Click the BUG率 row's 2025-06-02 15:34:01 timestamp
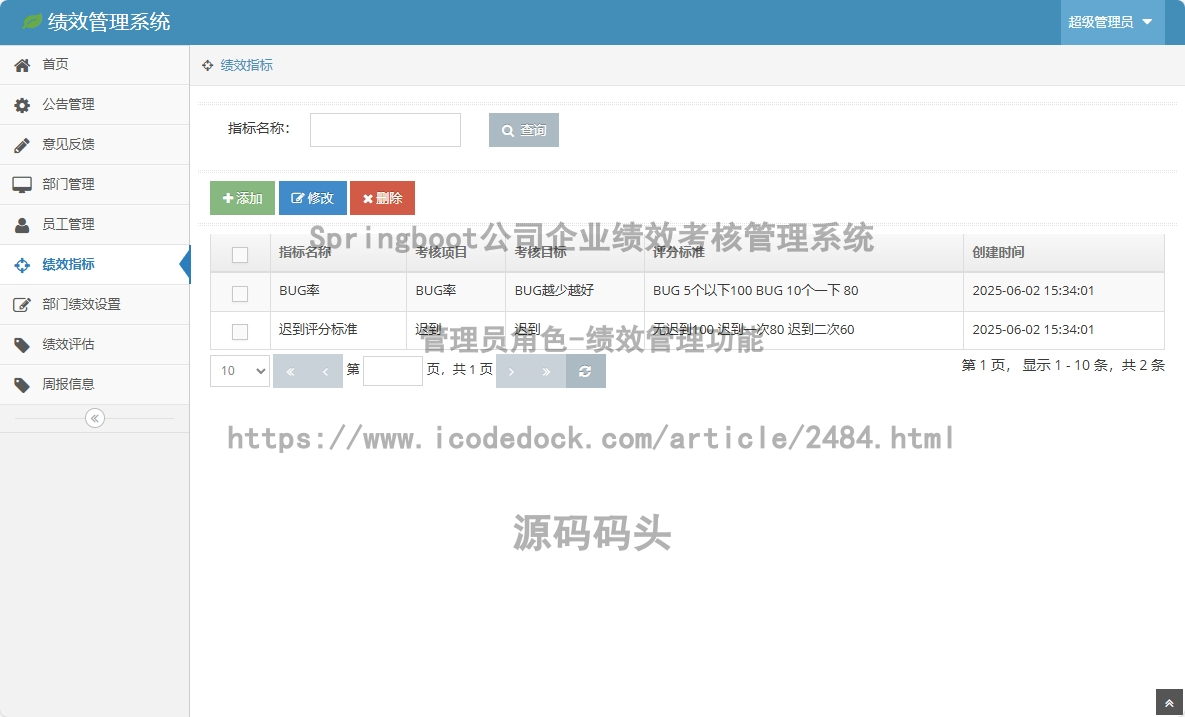 click(x=1033, y=291)
